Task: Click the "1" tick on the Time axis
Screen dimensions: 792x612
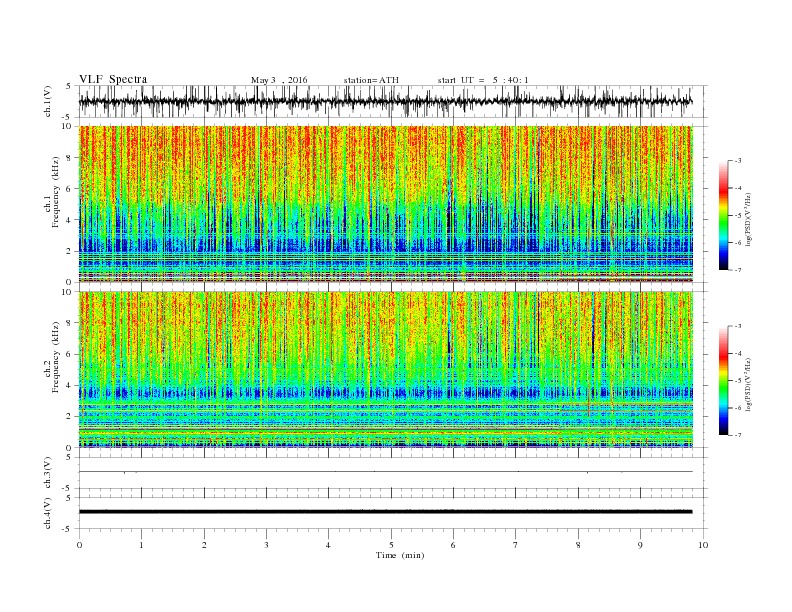Action: (141, 545)
